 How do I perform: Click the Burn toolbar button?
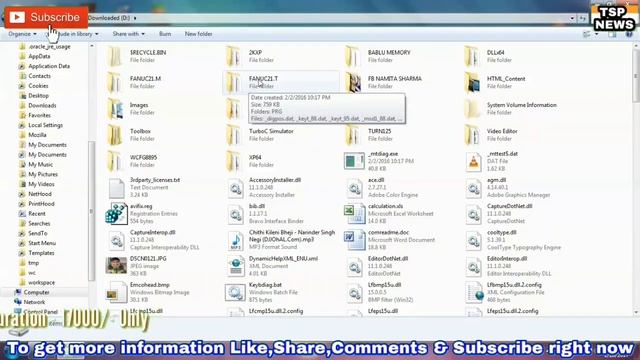pos(165,34)
